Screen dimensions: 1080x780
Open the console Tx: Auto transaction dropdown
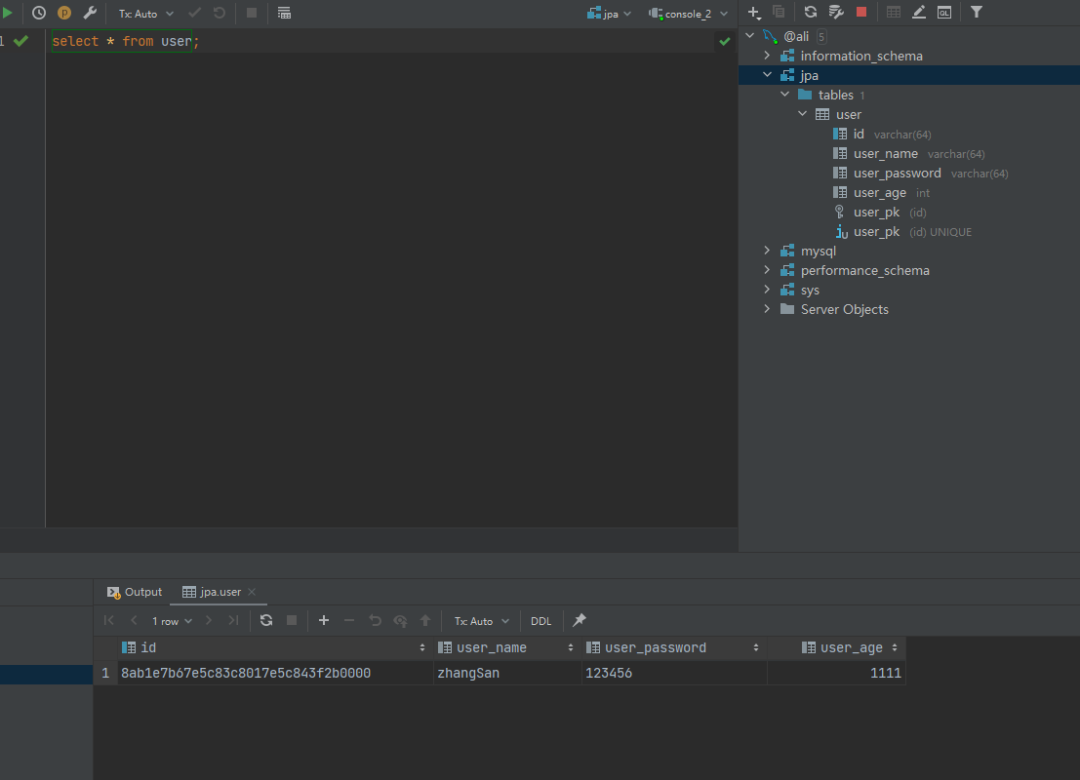point(145,13)
